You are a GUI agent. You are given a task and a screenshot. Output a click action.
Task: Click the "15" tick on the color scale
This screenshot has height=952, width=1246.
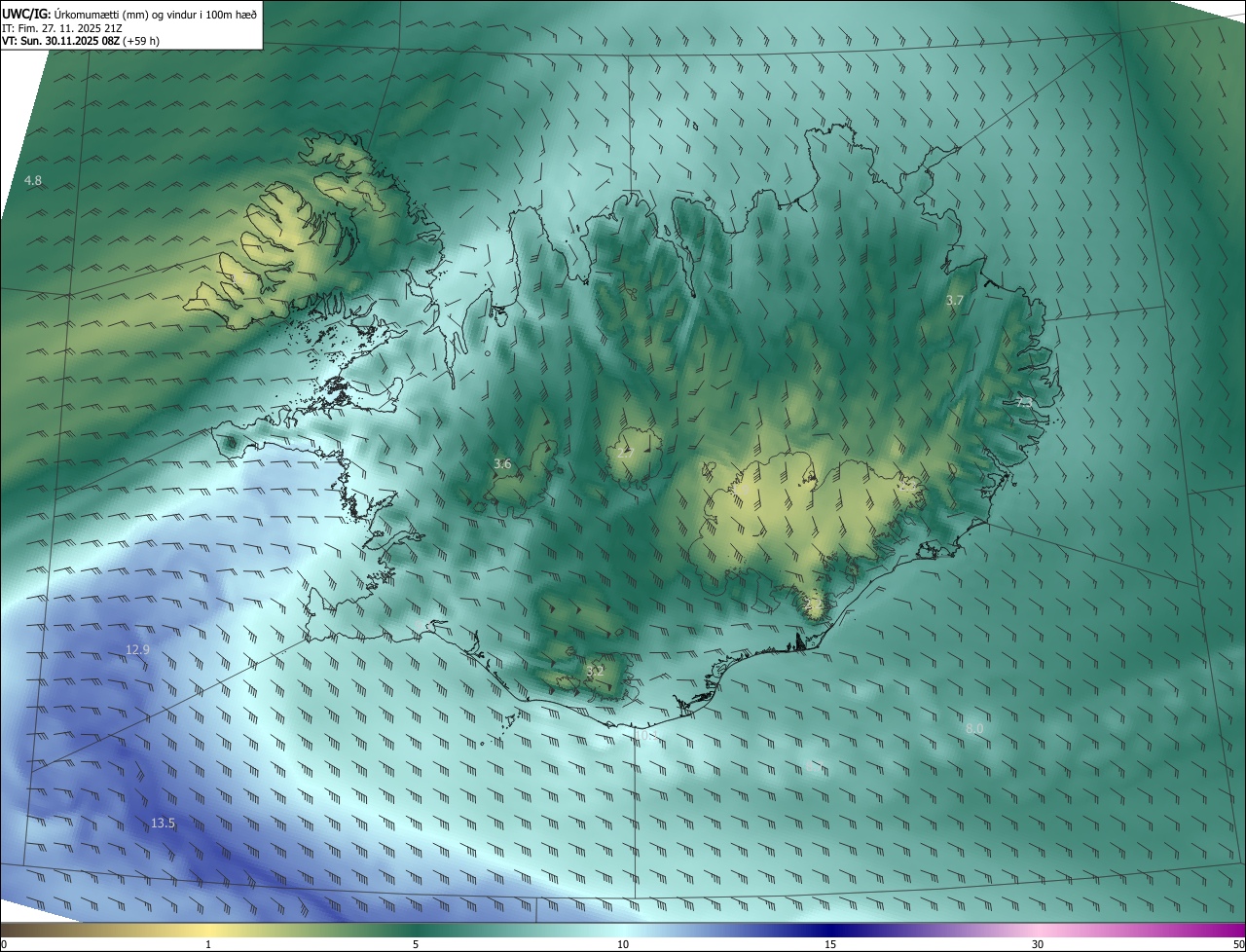pyautogui.click(x=830, y=945)
